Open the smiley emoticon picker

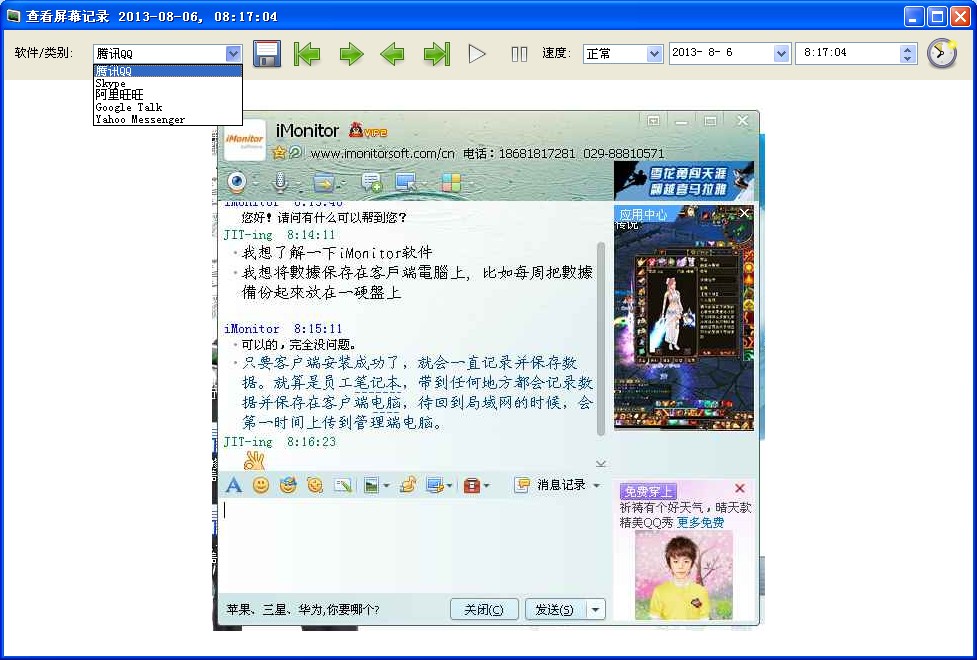point(260,485)
